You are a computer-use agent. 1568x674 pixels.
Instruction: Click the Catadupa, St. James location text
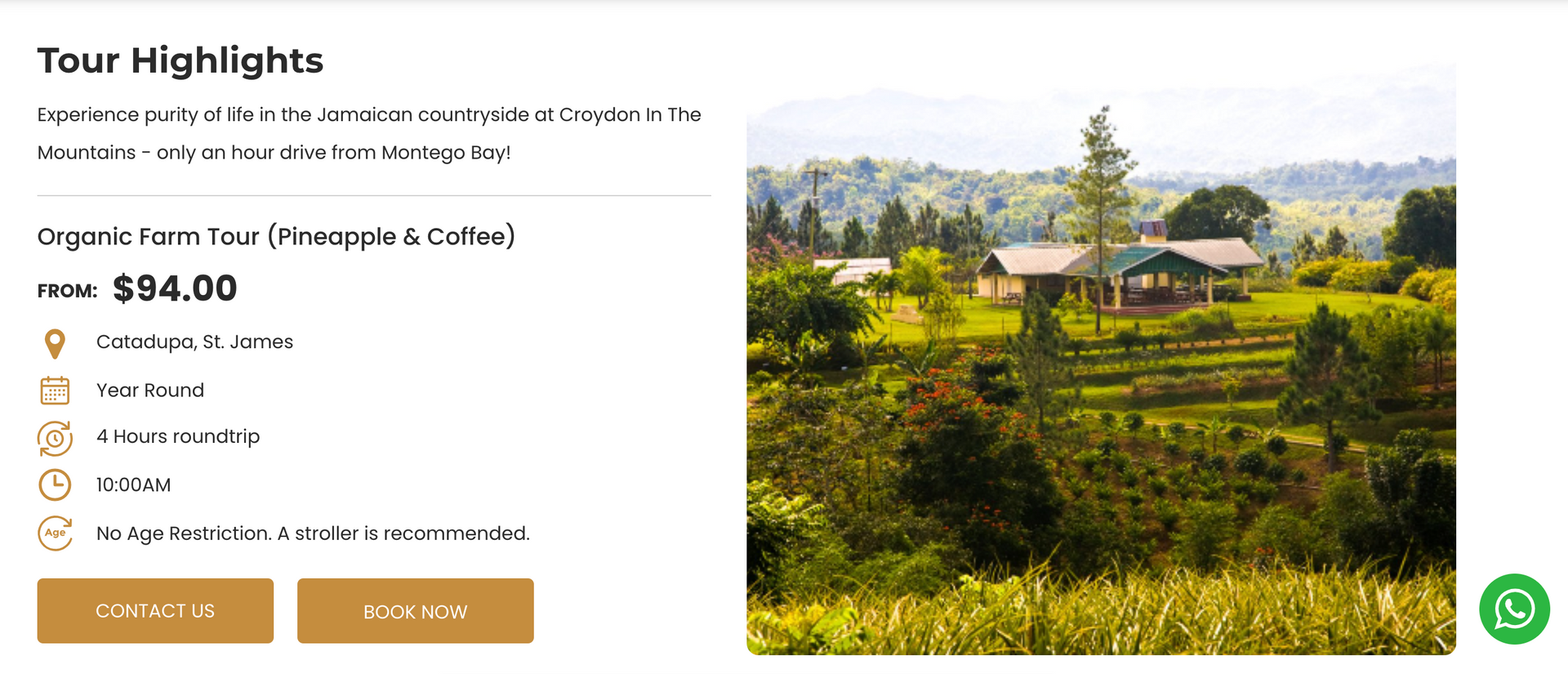coord(194,342)
